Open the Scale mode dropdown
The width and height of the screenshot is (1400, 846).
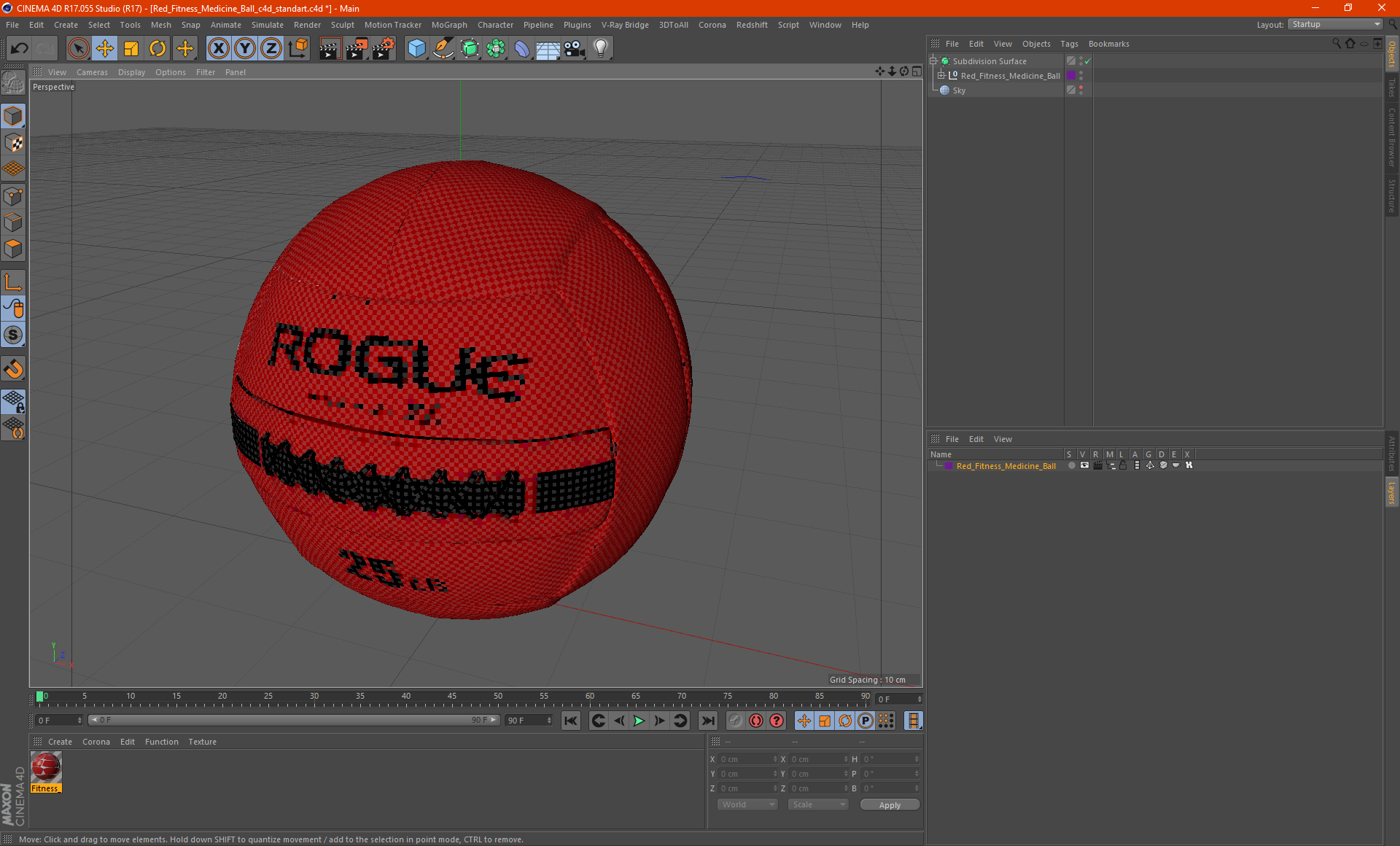[x=818, y=804]
